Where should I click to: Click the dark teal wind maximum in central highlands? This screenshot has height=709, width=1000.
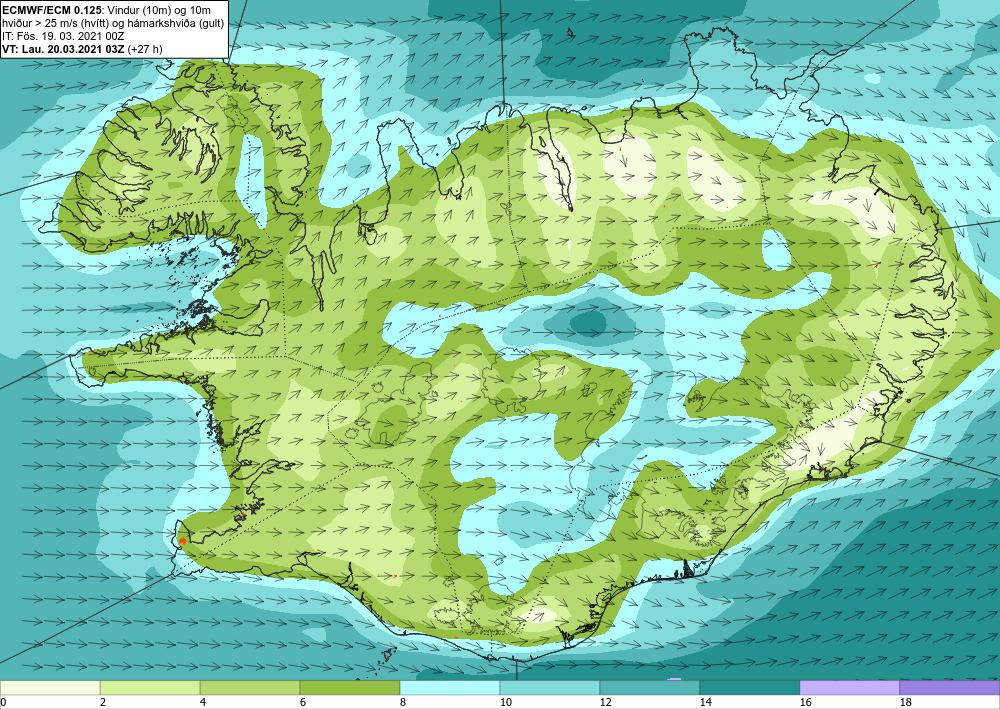(x=589, y=324)
